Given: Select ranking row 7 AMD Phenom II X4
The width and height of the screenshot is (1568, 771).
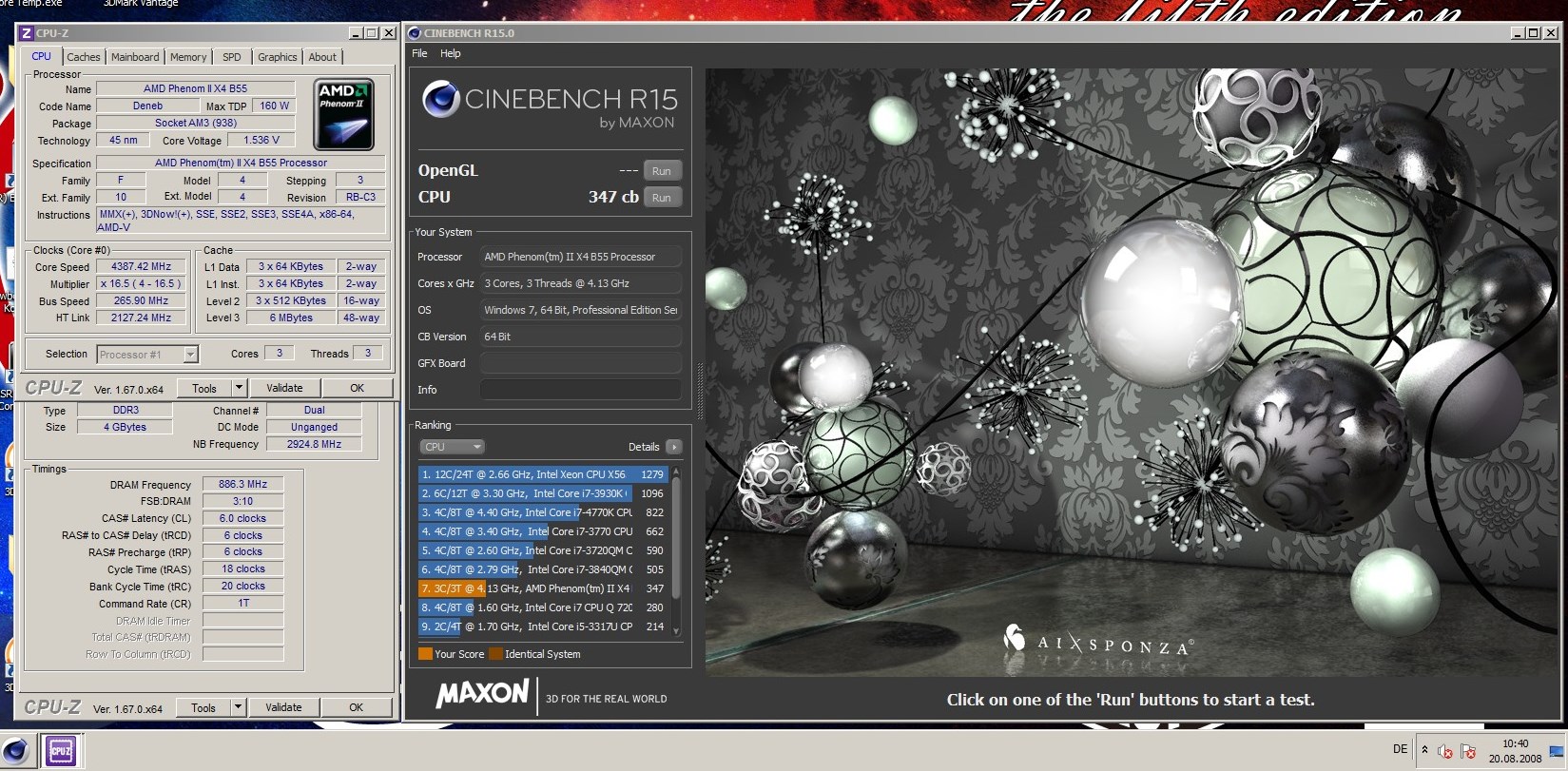Looking at the screenshot, I should (x=542, y=588).
